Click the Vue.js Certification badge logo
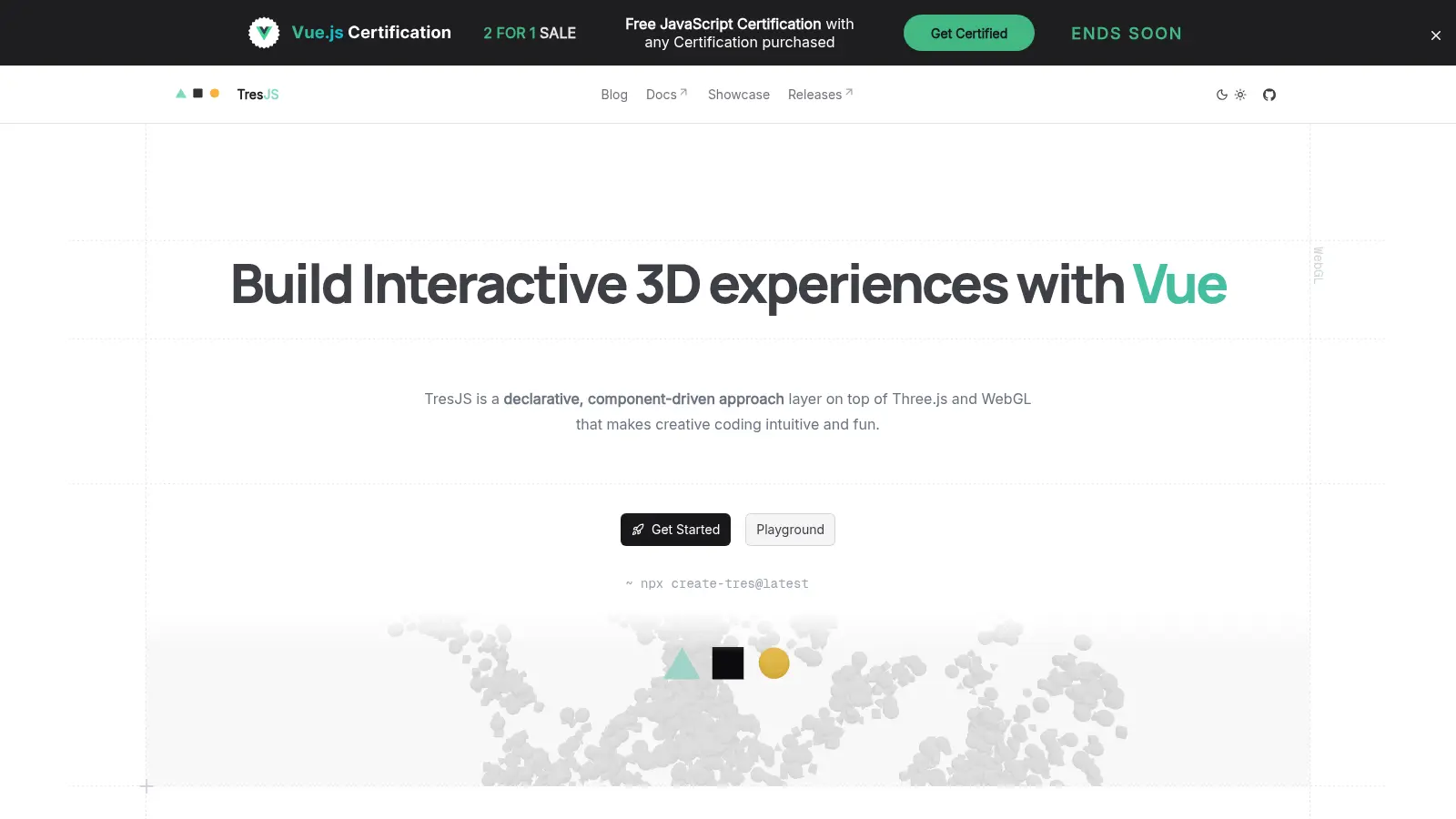Image resolution: width=1456 pixels, height=819 pixels. 264,33
